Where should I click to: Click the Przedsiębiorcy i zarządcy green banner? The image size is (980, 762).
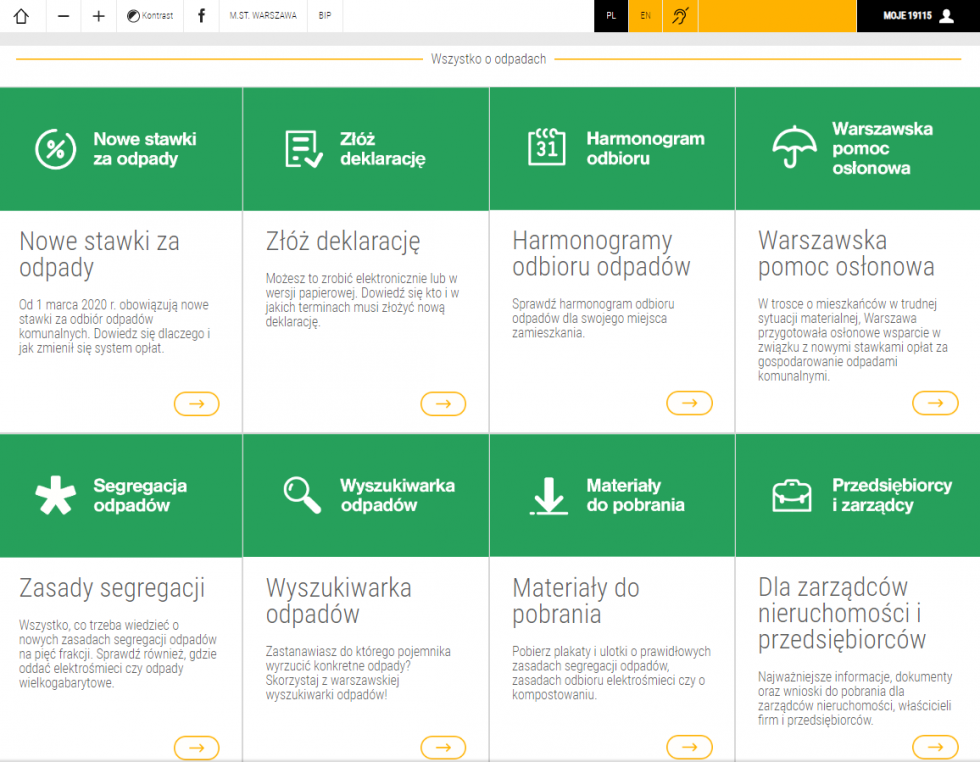pos(858,495)
